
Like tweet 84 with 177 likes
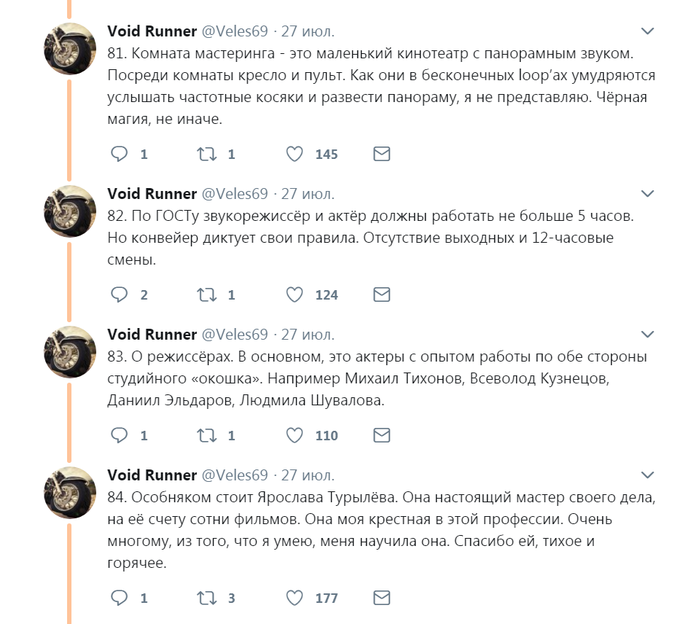click(295, 598)
